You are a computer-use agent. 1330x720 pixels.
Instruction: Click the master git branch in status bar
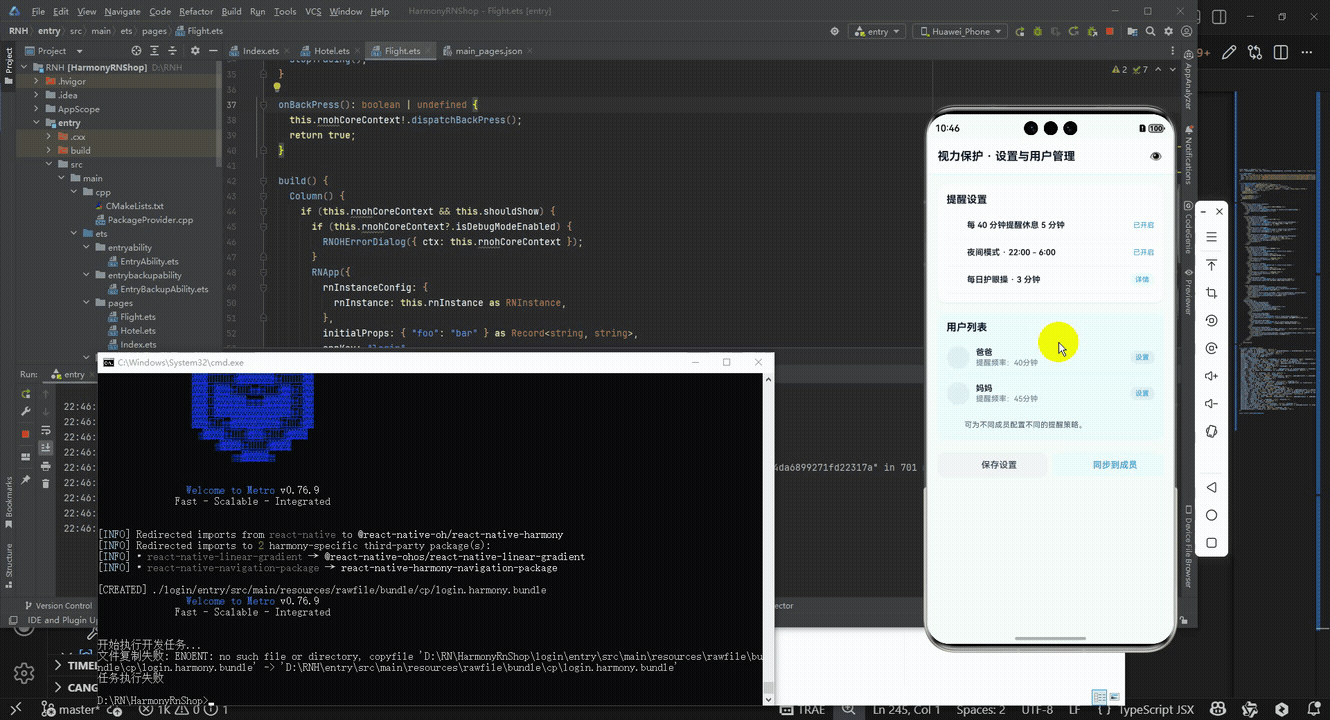point(72,710)
